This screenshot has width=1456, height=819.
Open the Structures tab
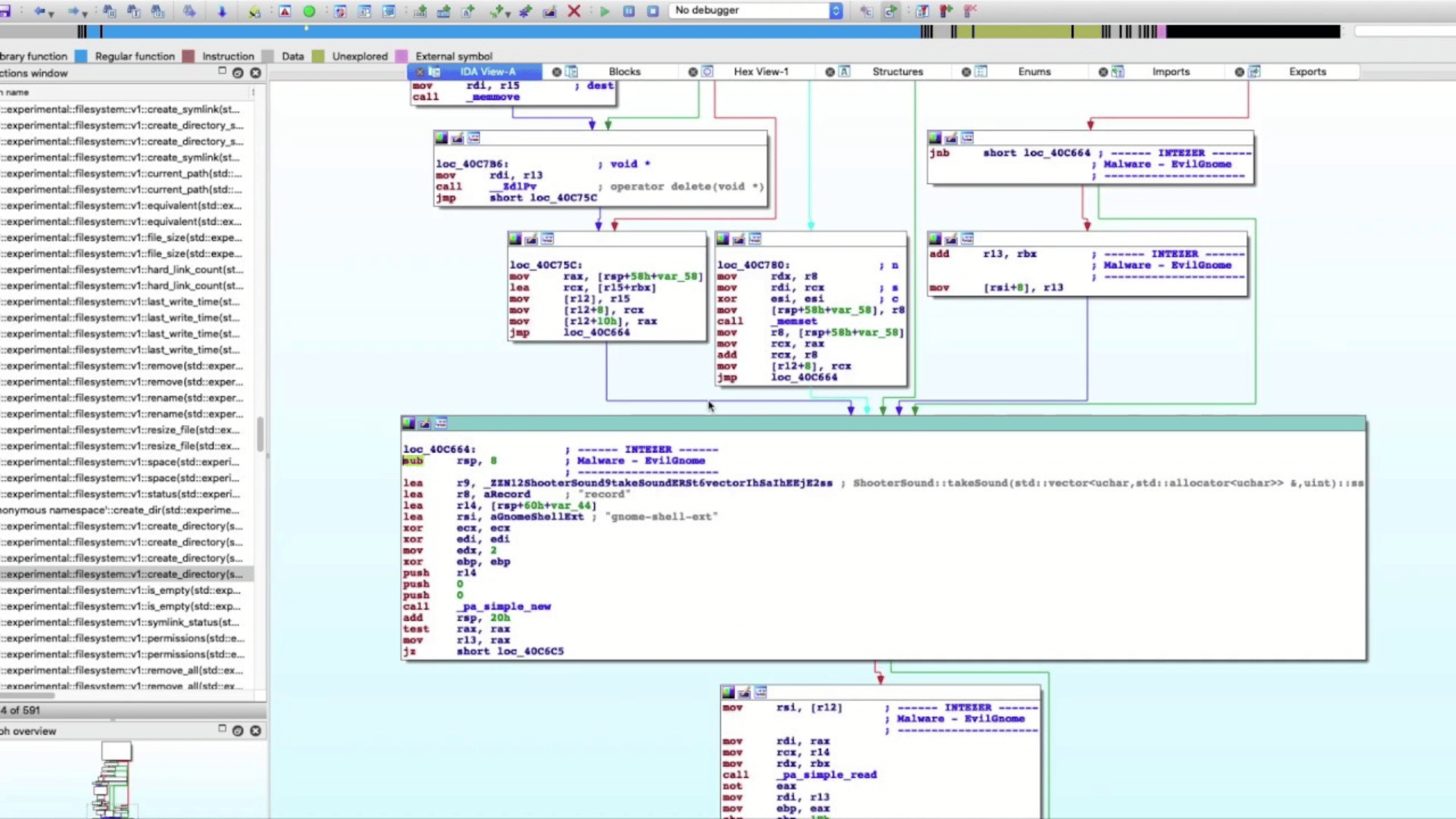[x=897, y=71]
